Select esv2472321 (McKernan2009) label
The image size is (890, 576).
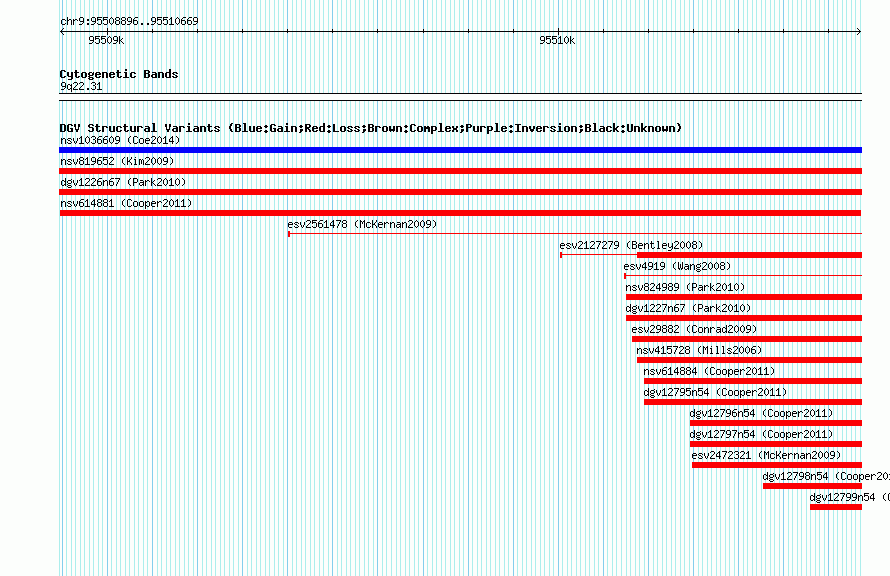(x=766, y=455)
